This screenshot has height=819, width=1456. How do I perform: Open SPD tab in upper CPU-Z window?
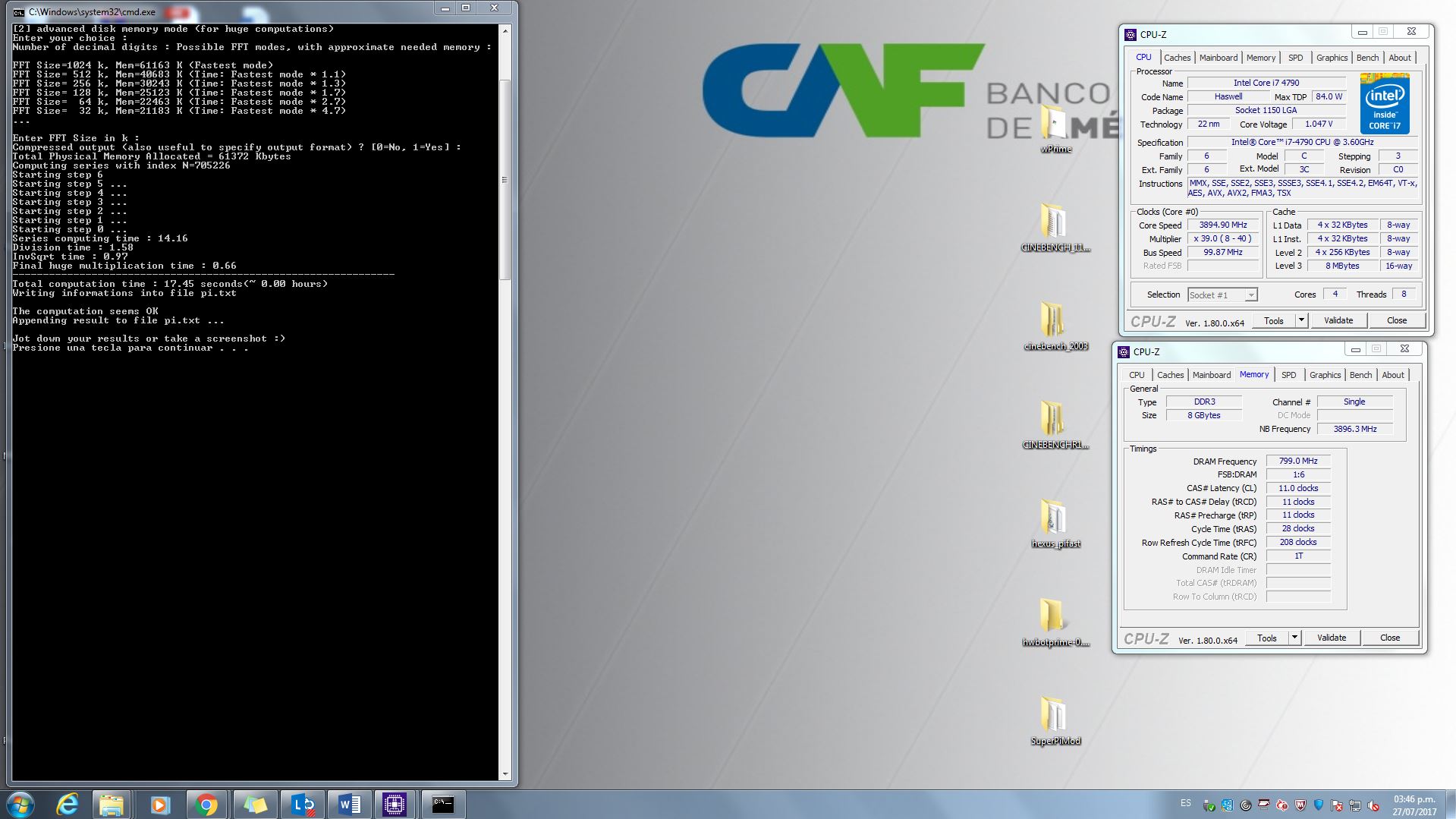1295,58
